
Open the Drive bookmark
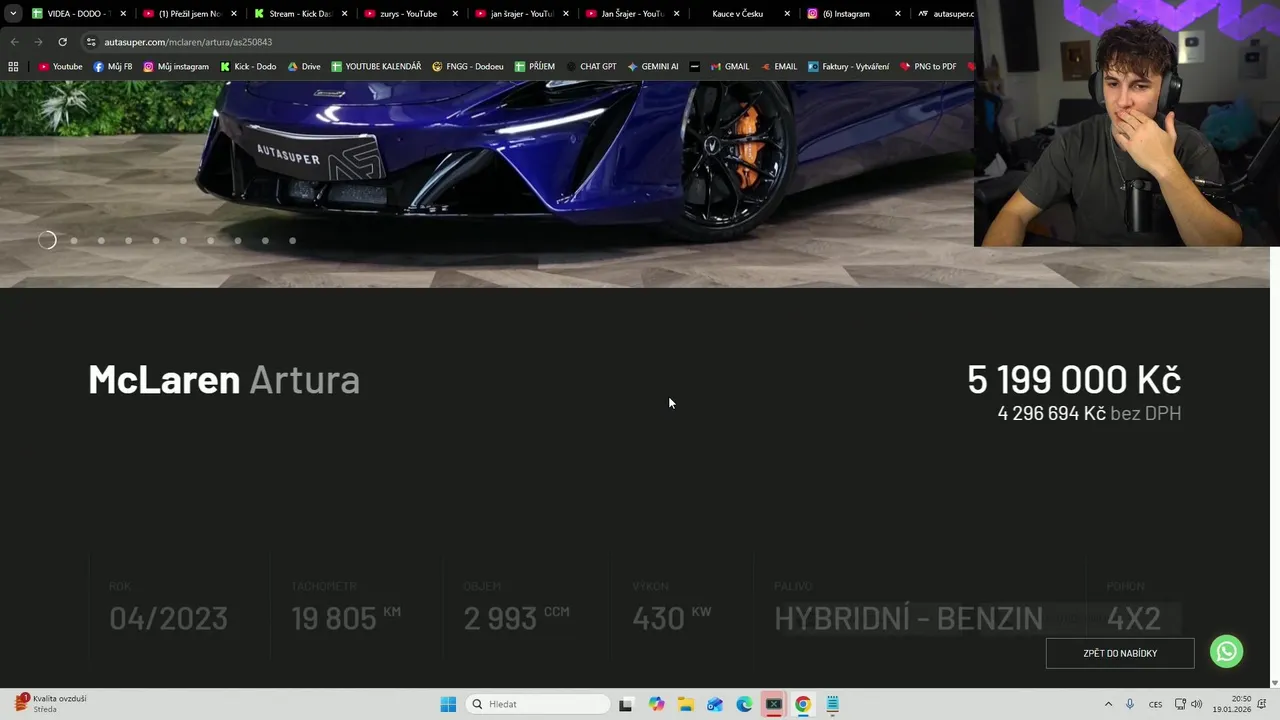(304, 66)
